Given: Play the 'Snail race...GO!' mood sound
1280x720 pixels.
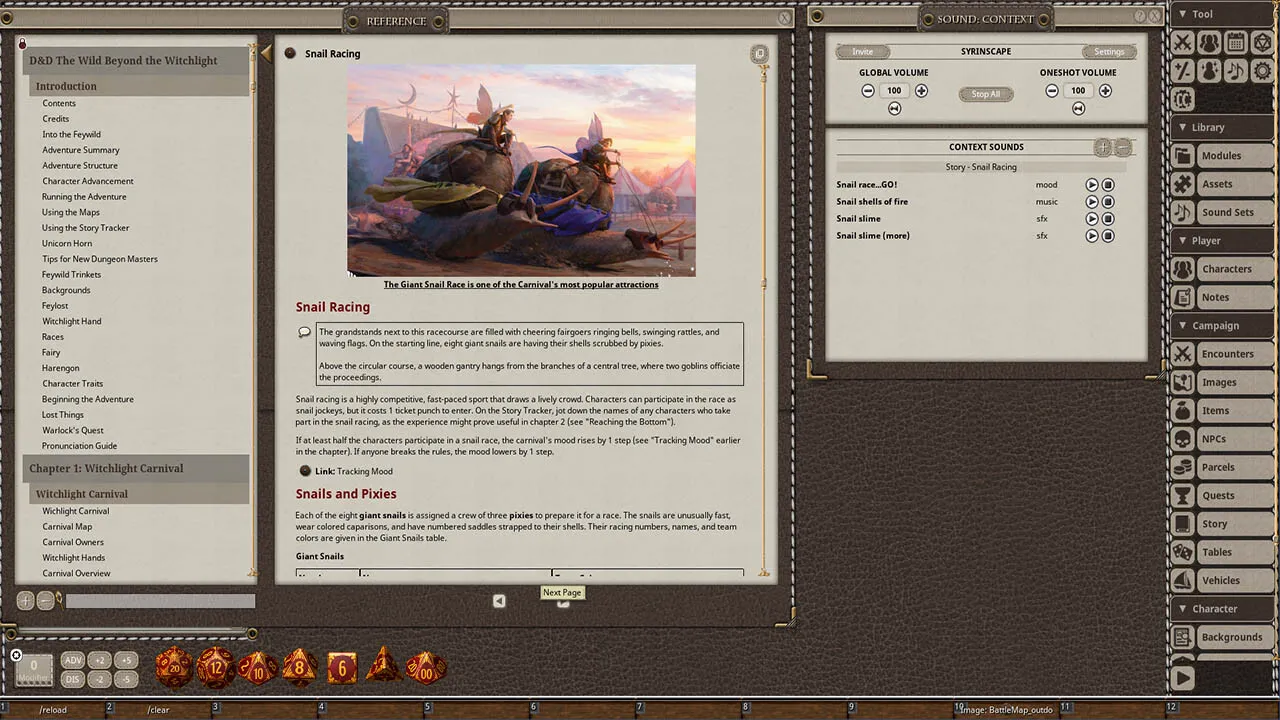Looking at the screenshot, I should coord(1092,185).
